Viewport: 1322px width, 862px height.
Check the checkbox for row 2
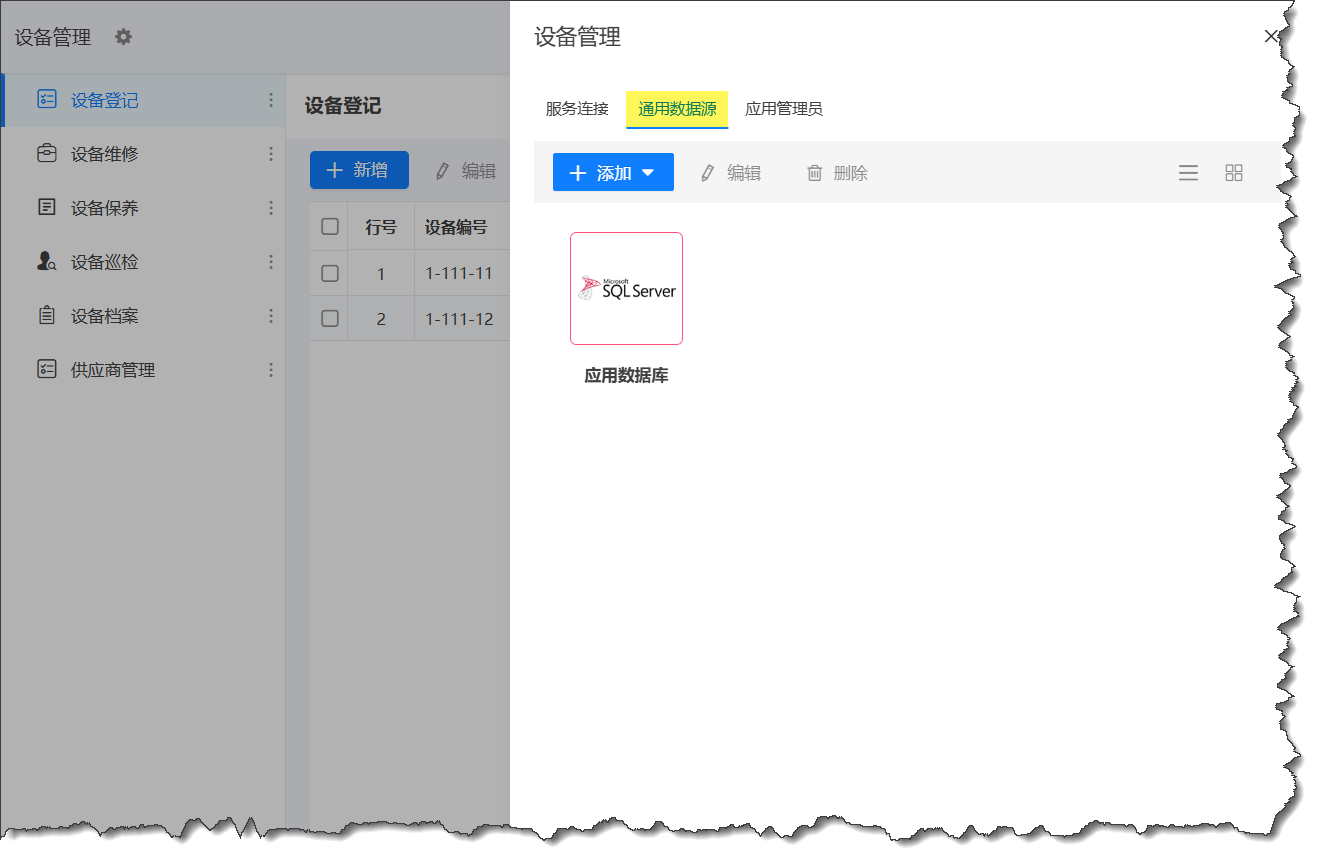[x=328, y=318]
